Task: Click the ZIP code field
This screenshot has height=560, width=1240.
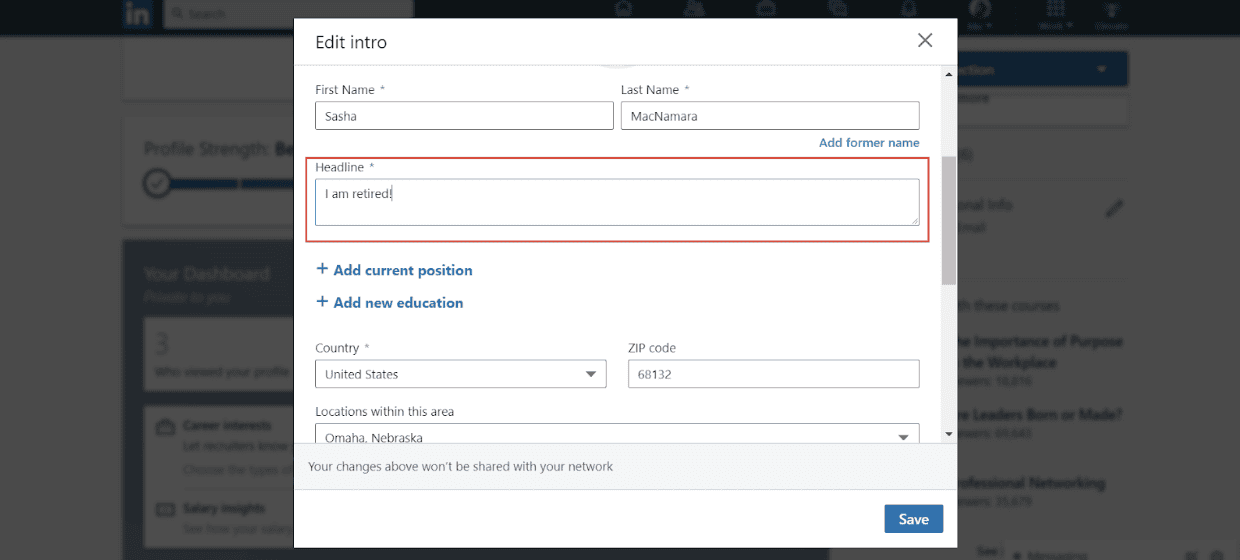Action: point(773,374)
